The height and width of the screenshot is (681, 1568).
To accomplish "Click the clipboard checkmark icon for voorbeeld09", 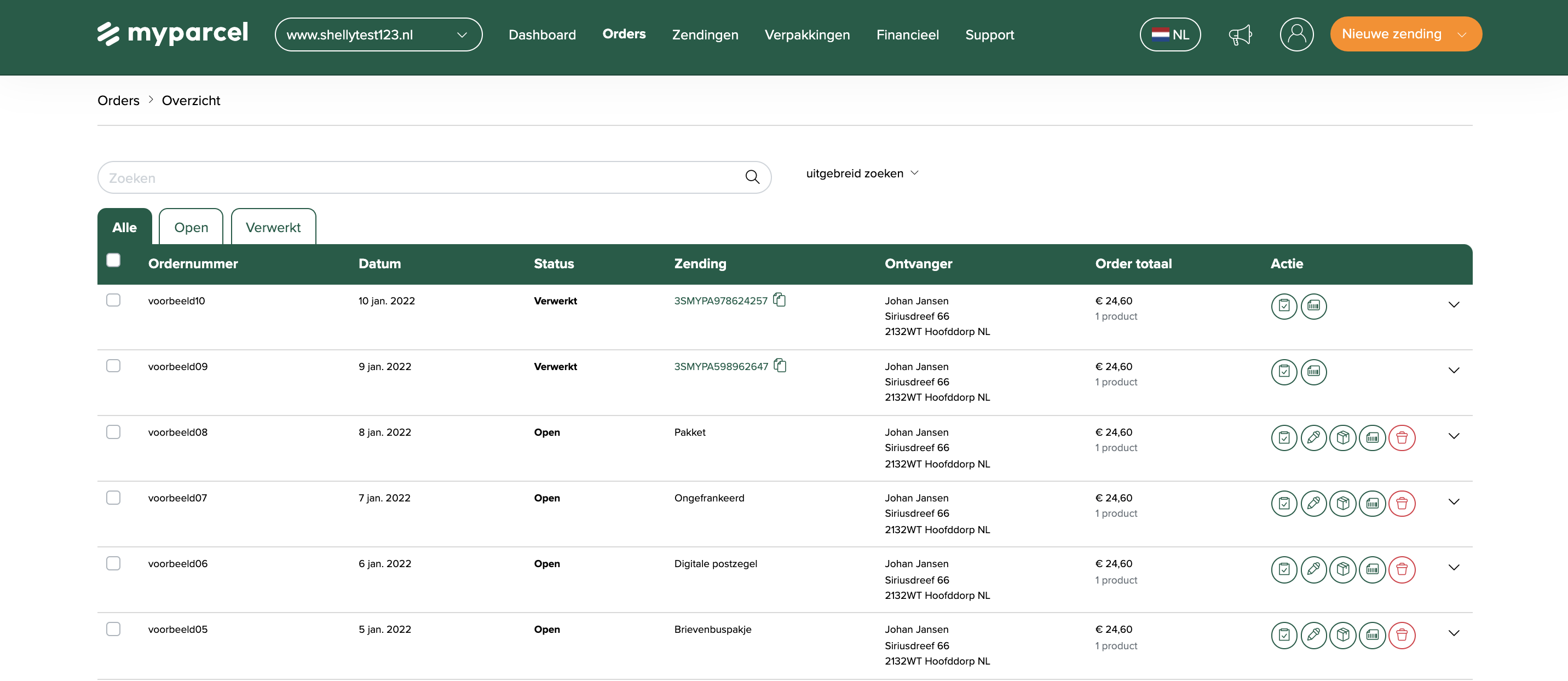I will click(x=1284, y=372).
